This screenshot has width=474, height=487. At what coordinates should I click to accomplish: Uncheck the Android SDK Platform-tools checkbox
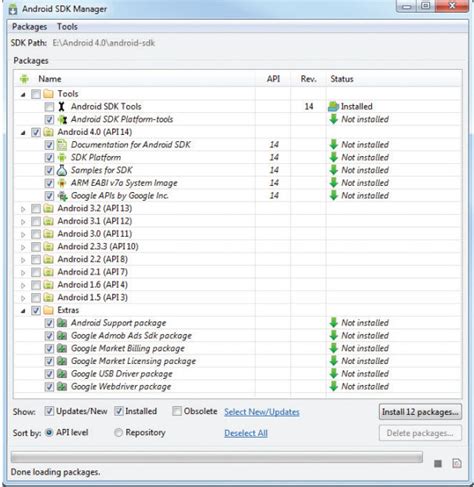(x=49, y=120)
